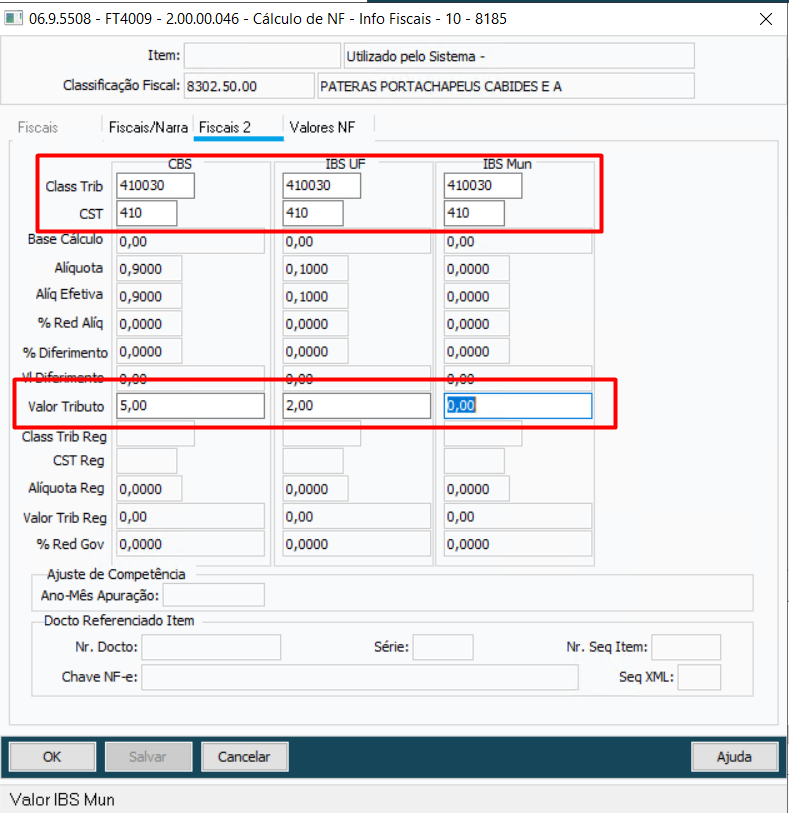The height and width of the screenshot is (813, 789).
Task: Select the IBS UF Alíquota value 0,1000
Action: (315, 269)
